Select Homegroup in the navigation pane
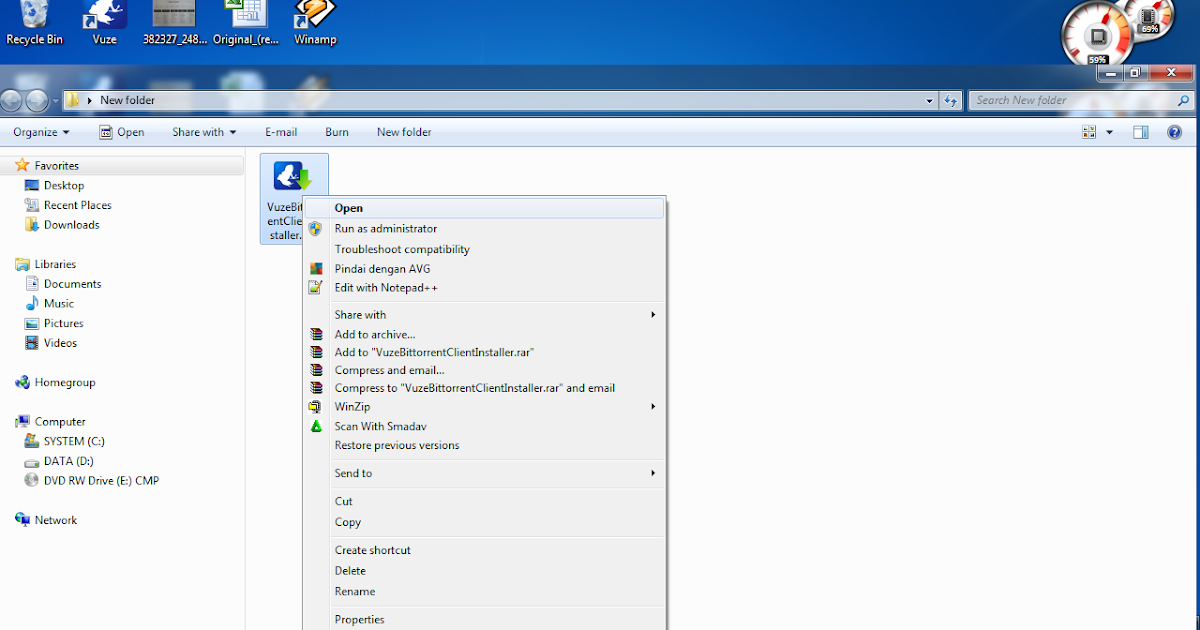1200x630 pixels. 65,382
